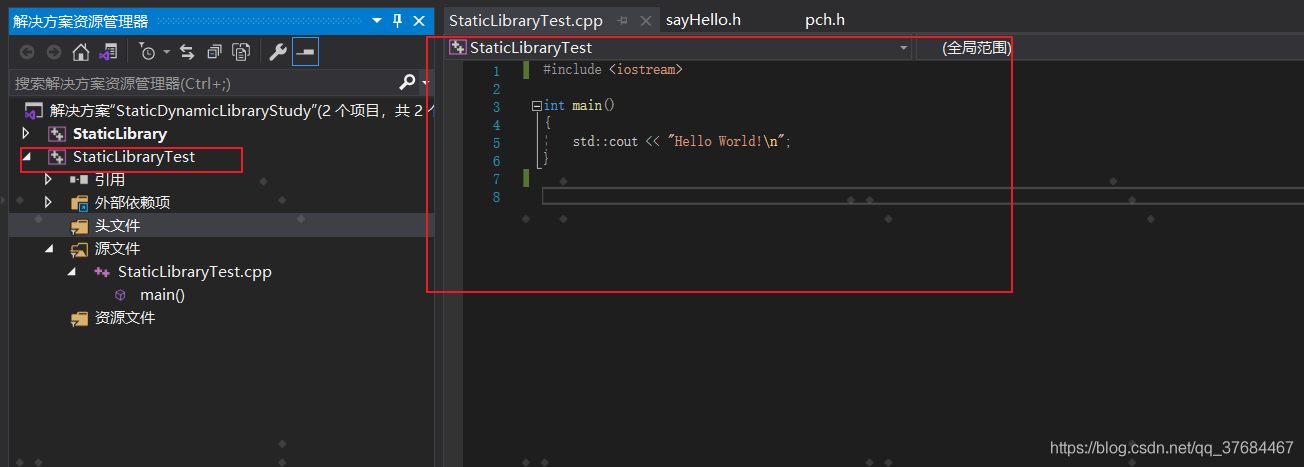Click the #include <iostream> line

[x=613, y=70]
